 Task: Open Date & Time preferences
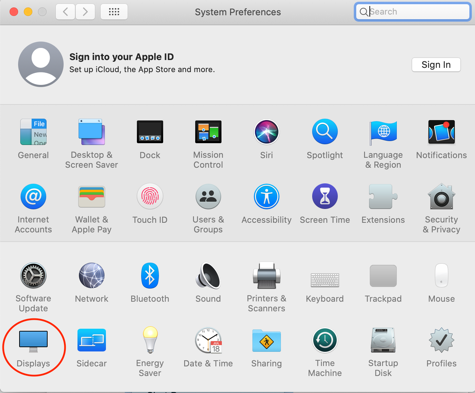pyautogui.click(x=208, y=340)
